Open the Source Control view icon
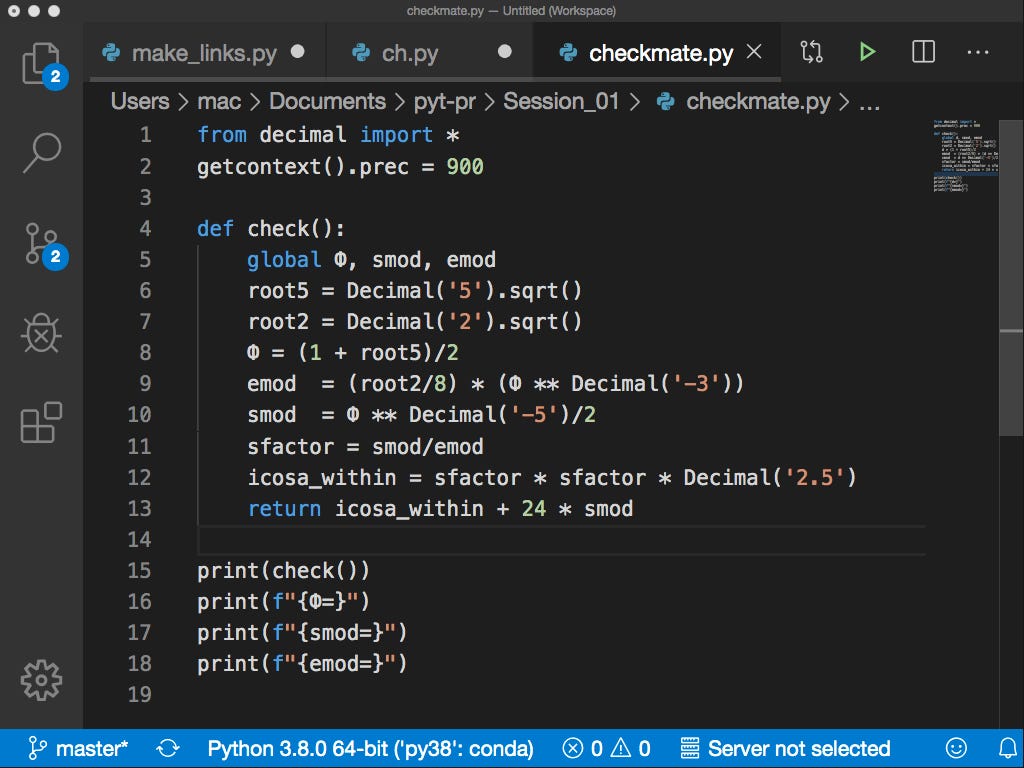 coord(41,244)
